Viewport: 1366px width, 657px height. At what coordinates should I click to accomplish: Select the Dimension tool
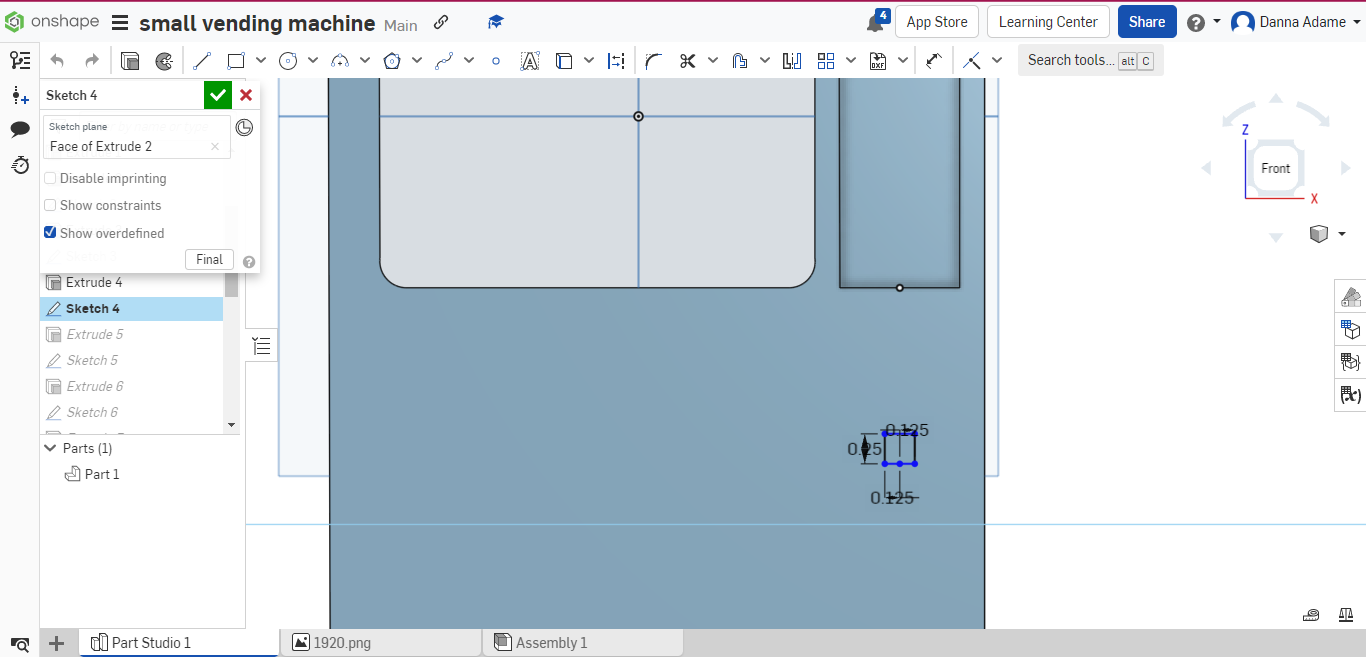(616, 60)
